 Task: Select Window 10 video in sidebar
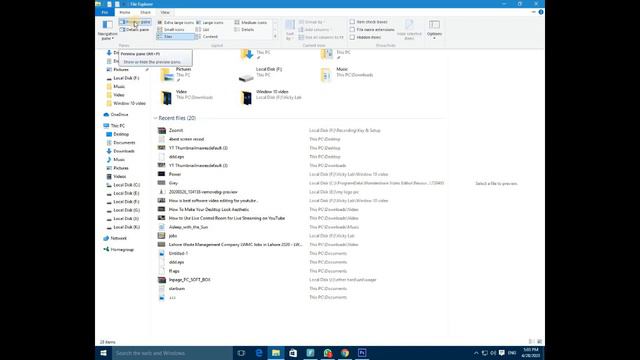[126, 103]
